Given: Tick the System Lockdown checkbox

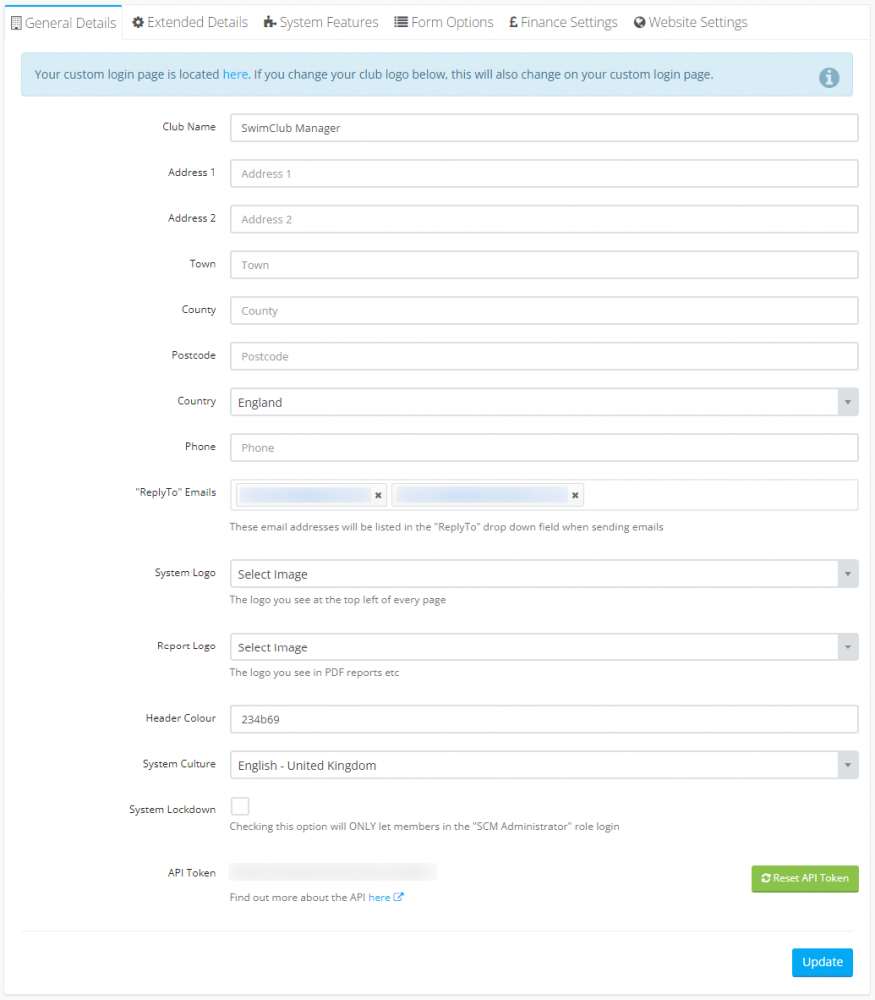Looking at the screenshot, I should click(240, 806).
